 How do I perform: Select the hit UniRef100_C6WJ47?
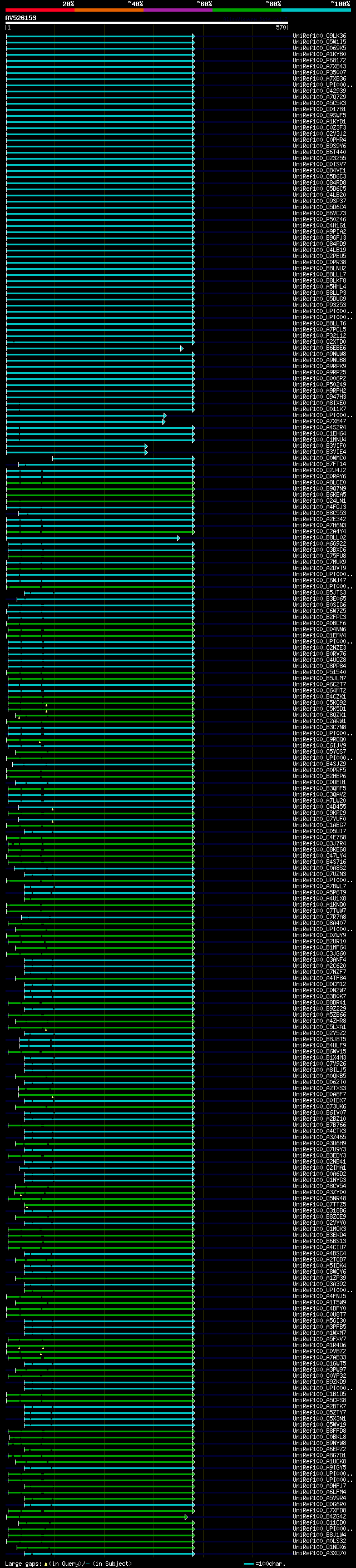click(x=319, y=580)
